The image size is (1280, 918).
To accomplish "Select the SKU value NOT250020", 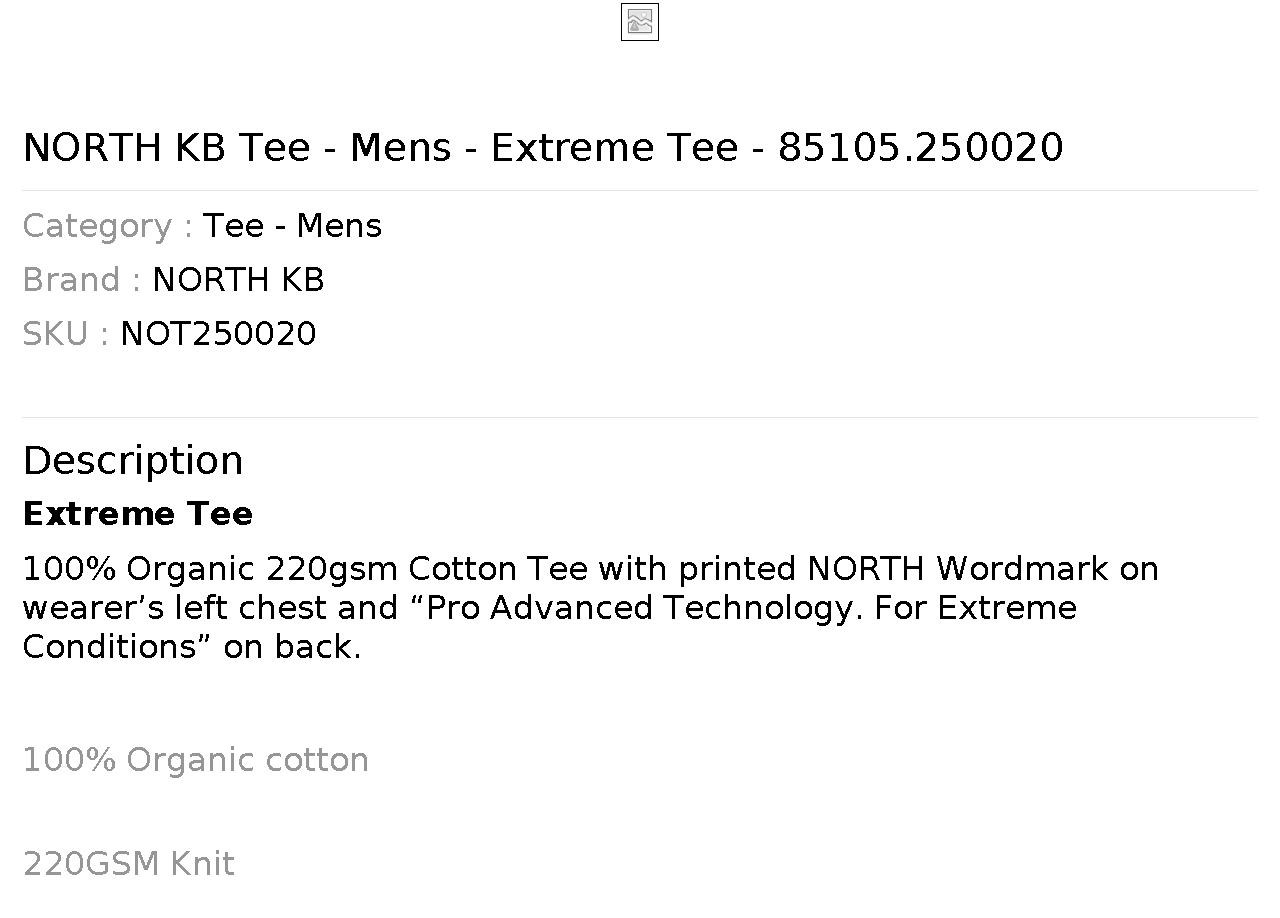I will 218,334.
